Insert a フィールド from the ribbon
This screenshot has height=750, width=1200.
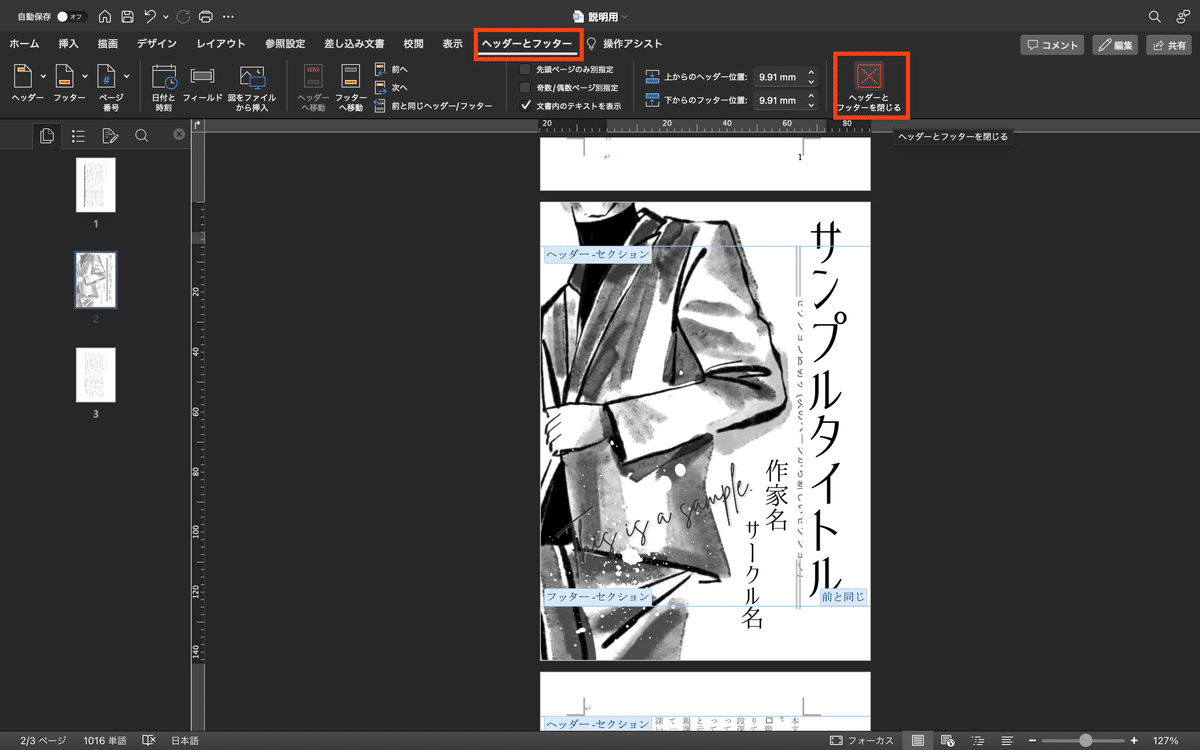pos(202,84)
